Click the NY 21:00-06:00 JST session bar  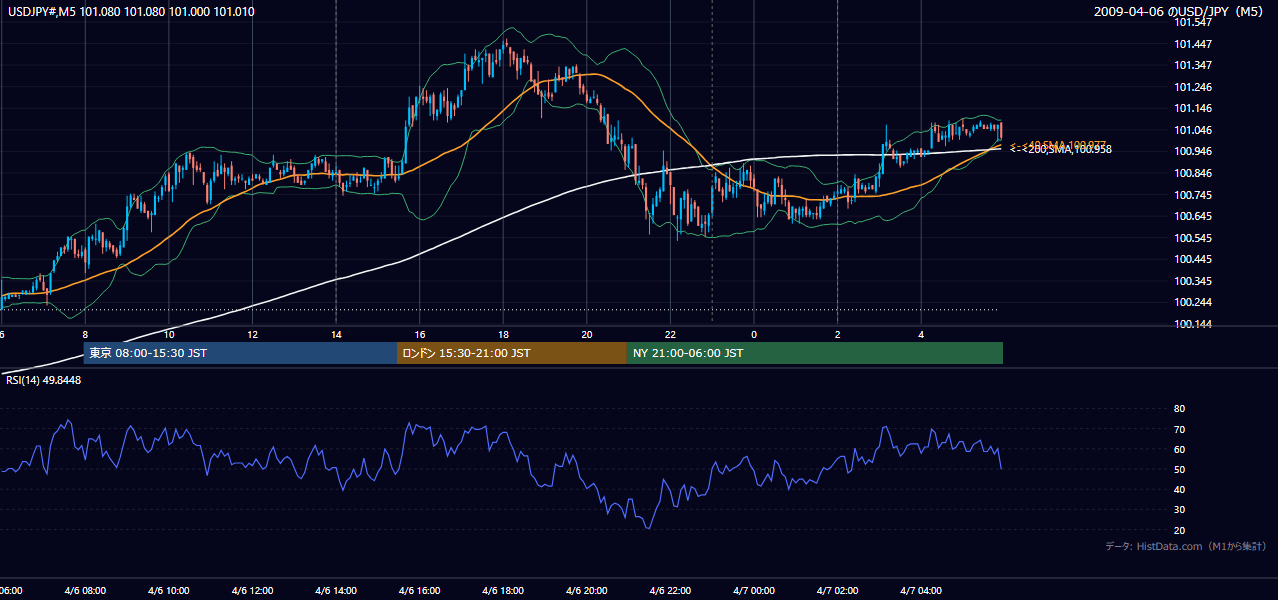[x=815, y=353]
